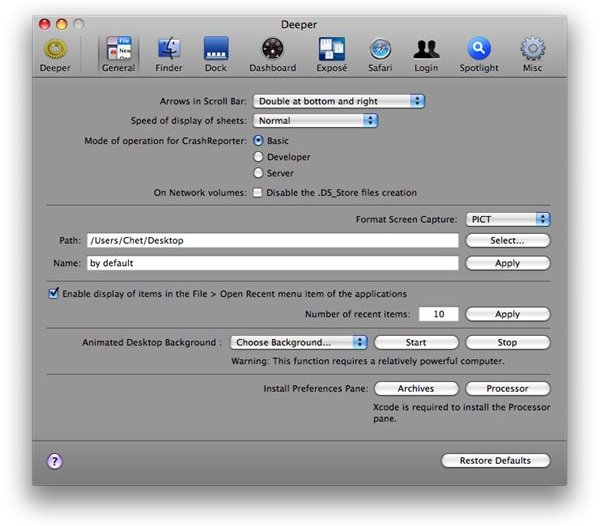600x526 pixels.
Task: Click the Restore Defaults button
Action: tap(496, 461)
